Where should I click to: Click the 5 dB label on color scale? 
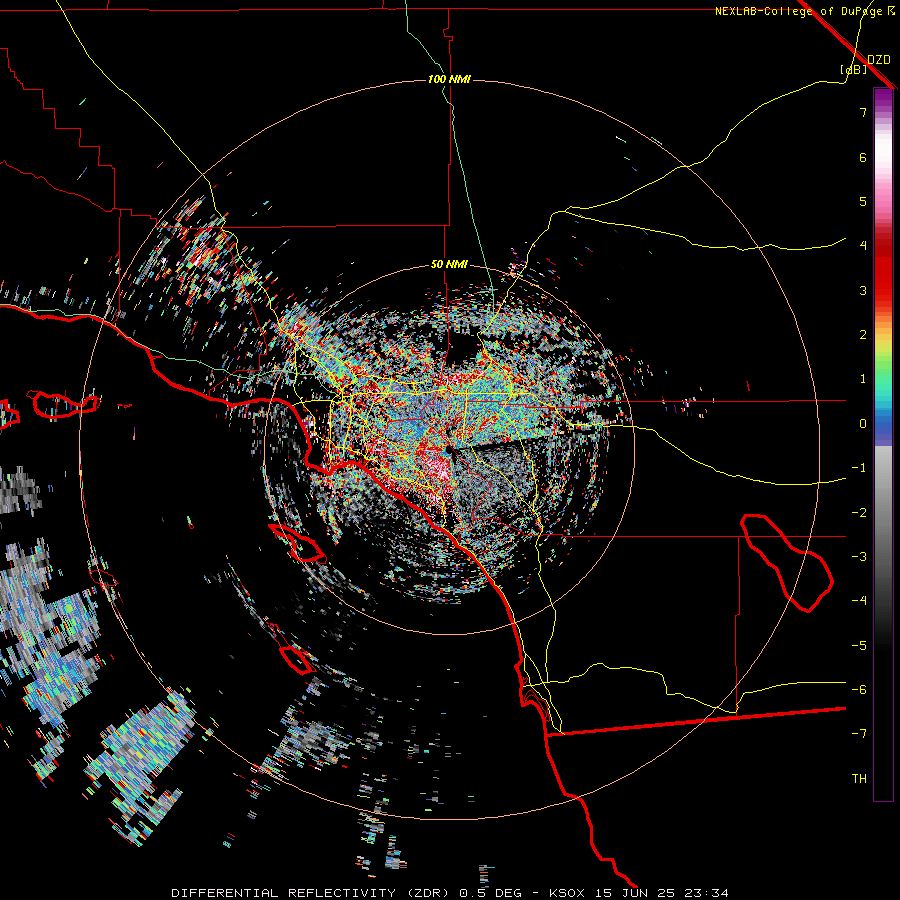click(863, 201)
